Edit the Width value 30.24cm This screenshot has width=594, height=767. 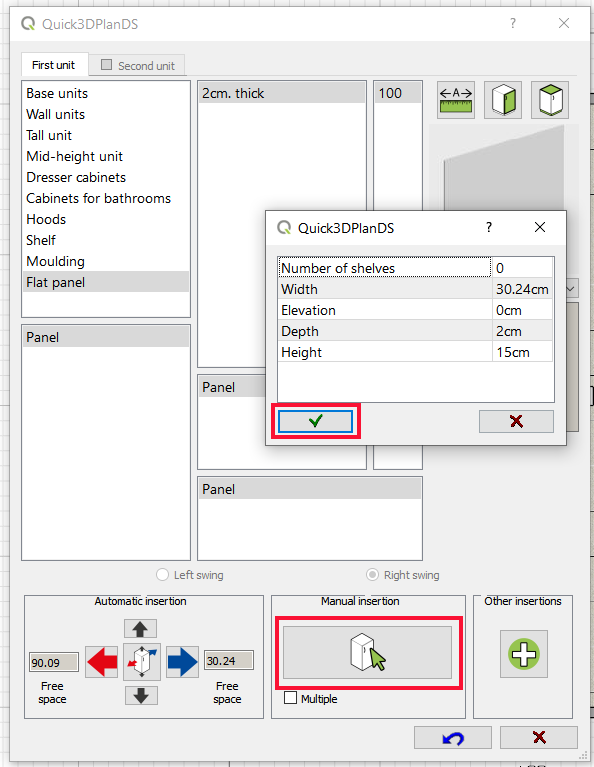(x=522, y=289)
